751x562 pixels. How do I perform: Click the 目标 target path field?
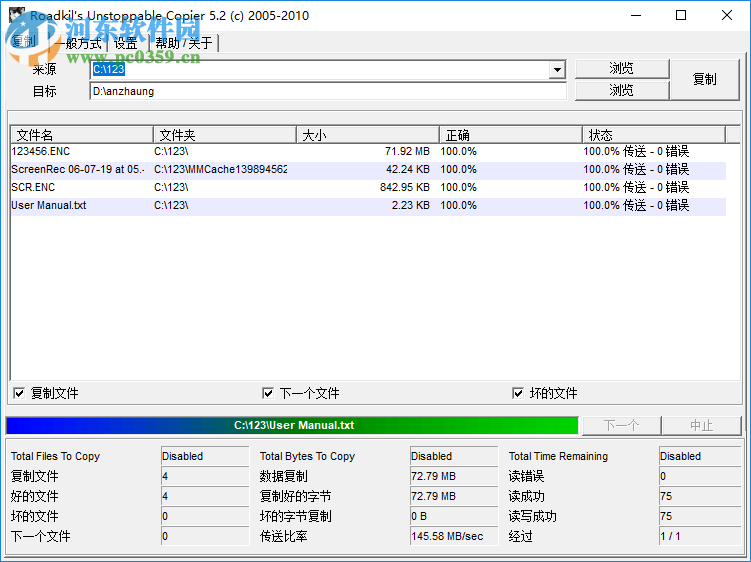tap(328, 91)
